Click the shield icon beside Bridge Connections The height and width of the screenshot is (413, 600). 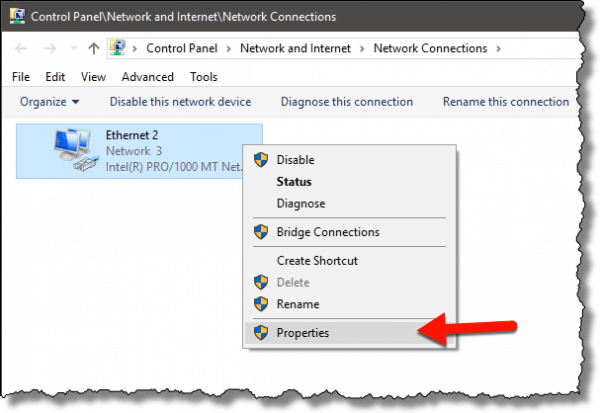(261, 232)
